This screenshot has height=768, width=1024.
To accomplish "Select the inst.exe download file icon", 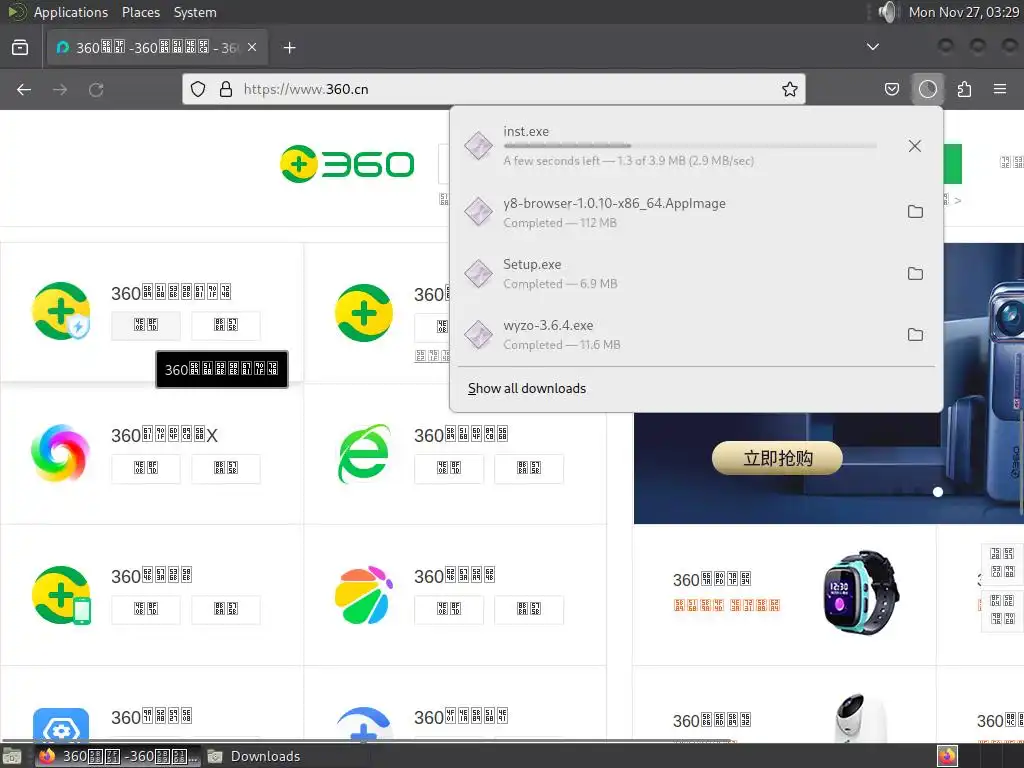I will 479,146.
